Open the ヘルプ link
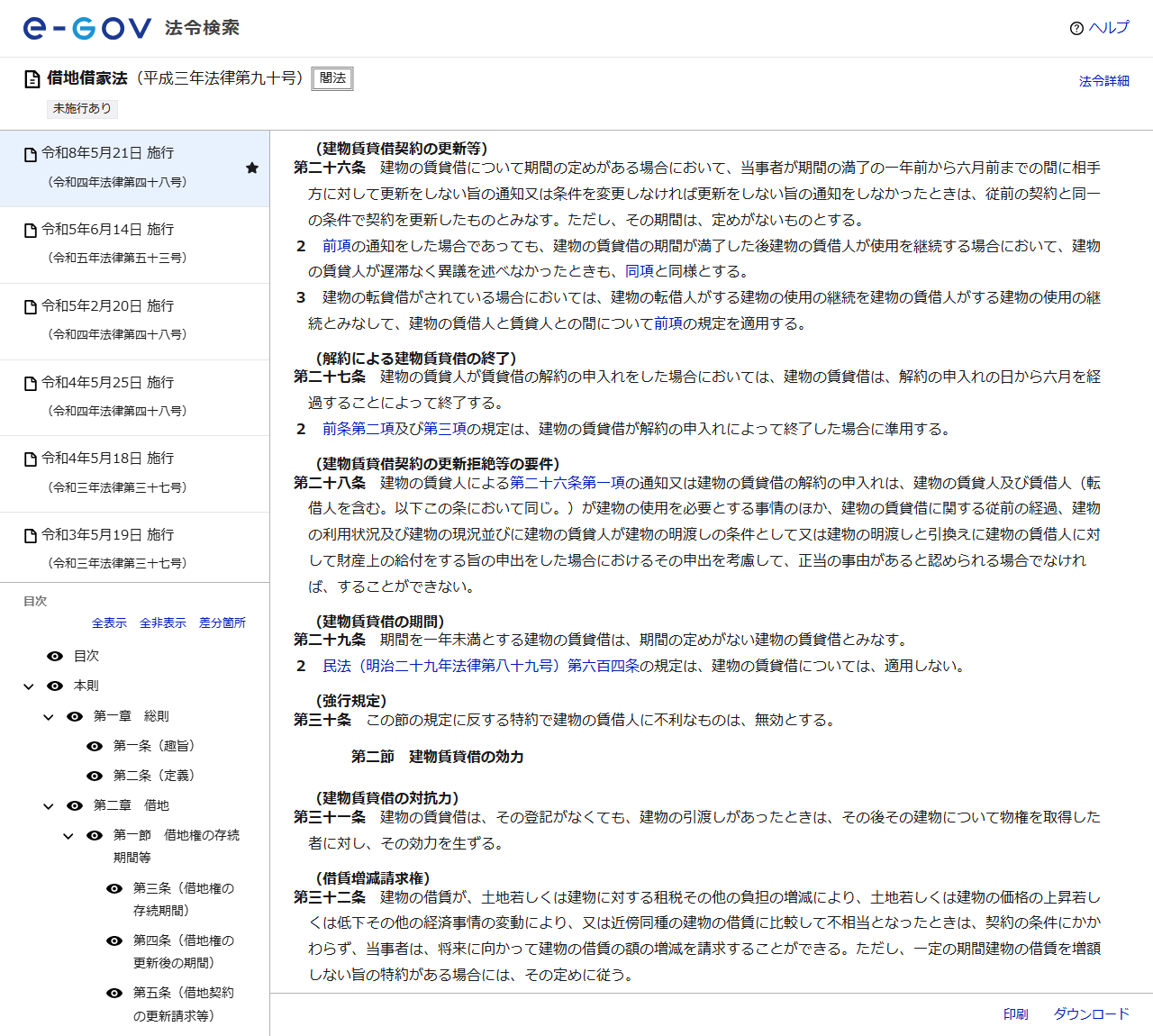Screen dimensions: 1153x1036 [1109, 28]
